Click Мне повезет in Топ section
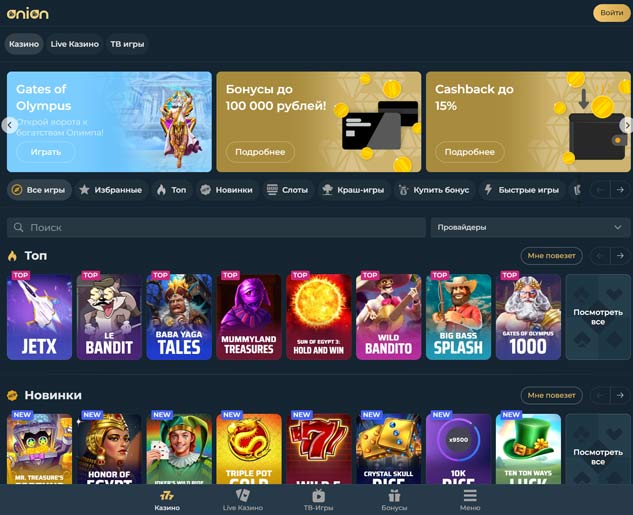This screenshot has height=515, width=633. [551, 256]
